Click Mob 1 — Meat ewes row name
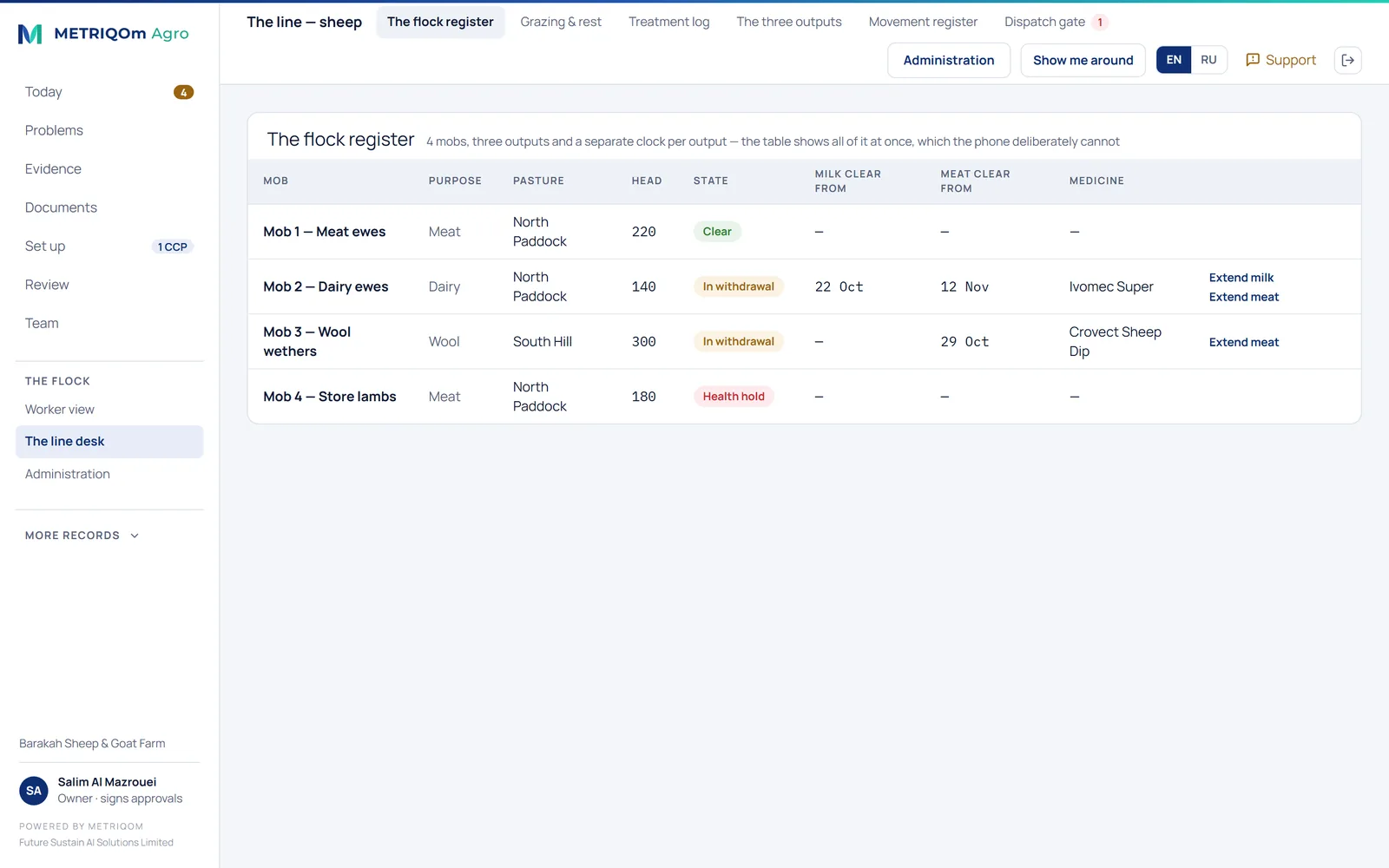The image size is (1389, 868). coord(325,232)
